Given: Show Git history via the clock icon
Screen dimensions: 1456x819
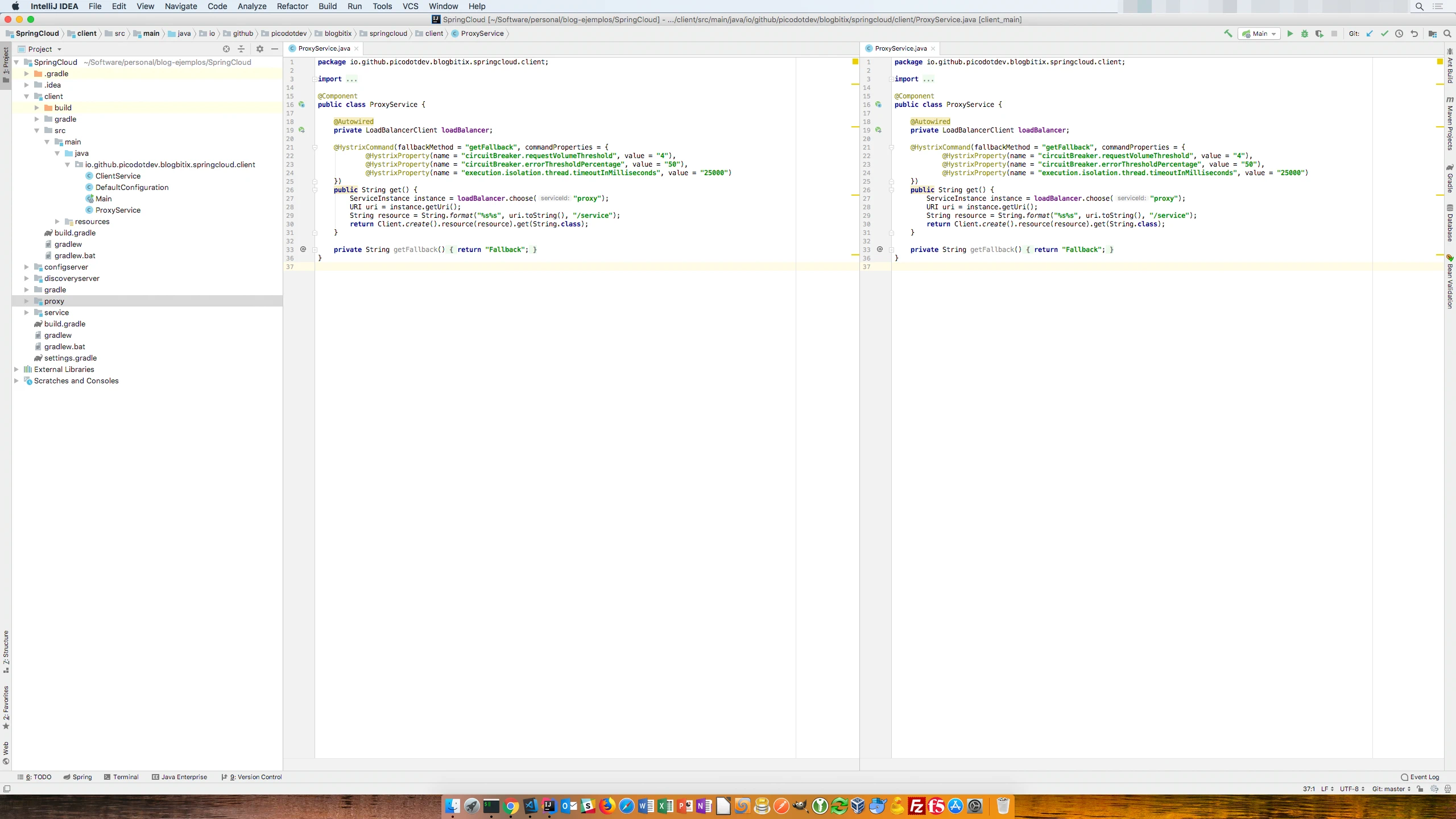Looking at the screenshot, I should click(1399, 34).
